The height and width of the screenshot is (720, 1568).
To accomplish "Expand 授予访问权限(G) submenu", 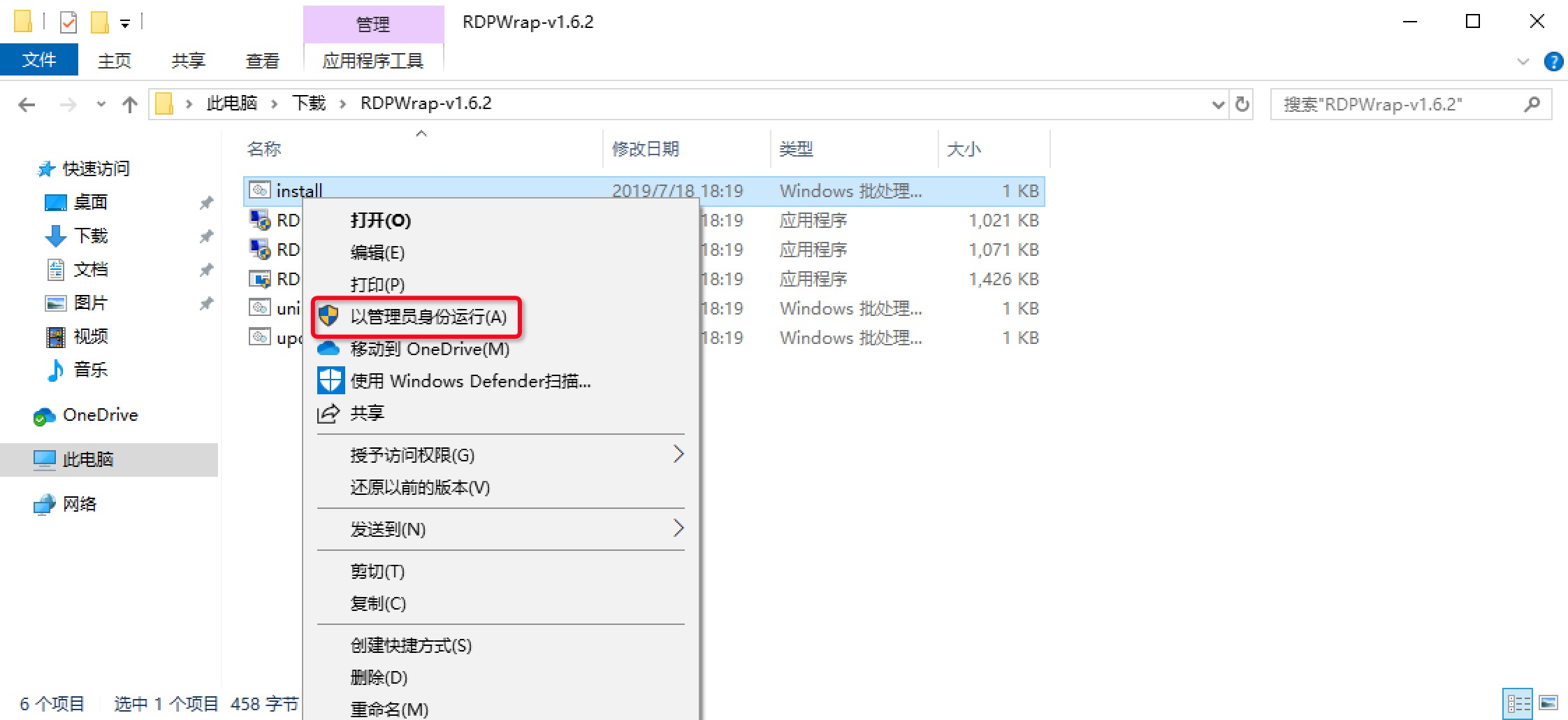I will [500, 455].
